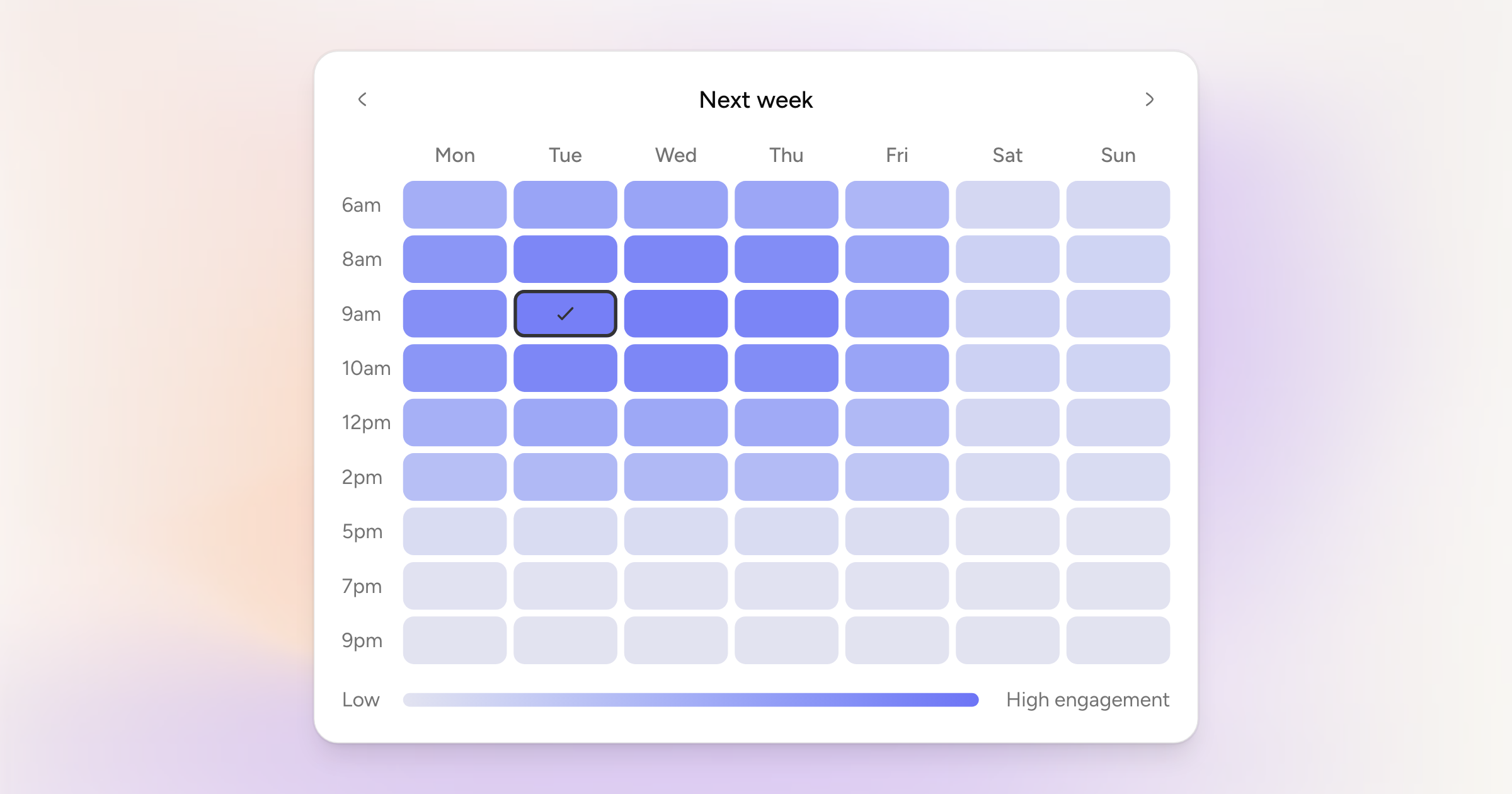Pick the Monday 5pm slot
Screen dimensions: 1512x794
tap(455, 531)
